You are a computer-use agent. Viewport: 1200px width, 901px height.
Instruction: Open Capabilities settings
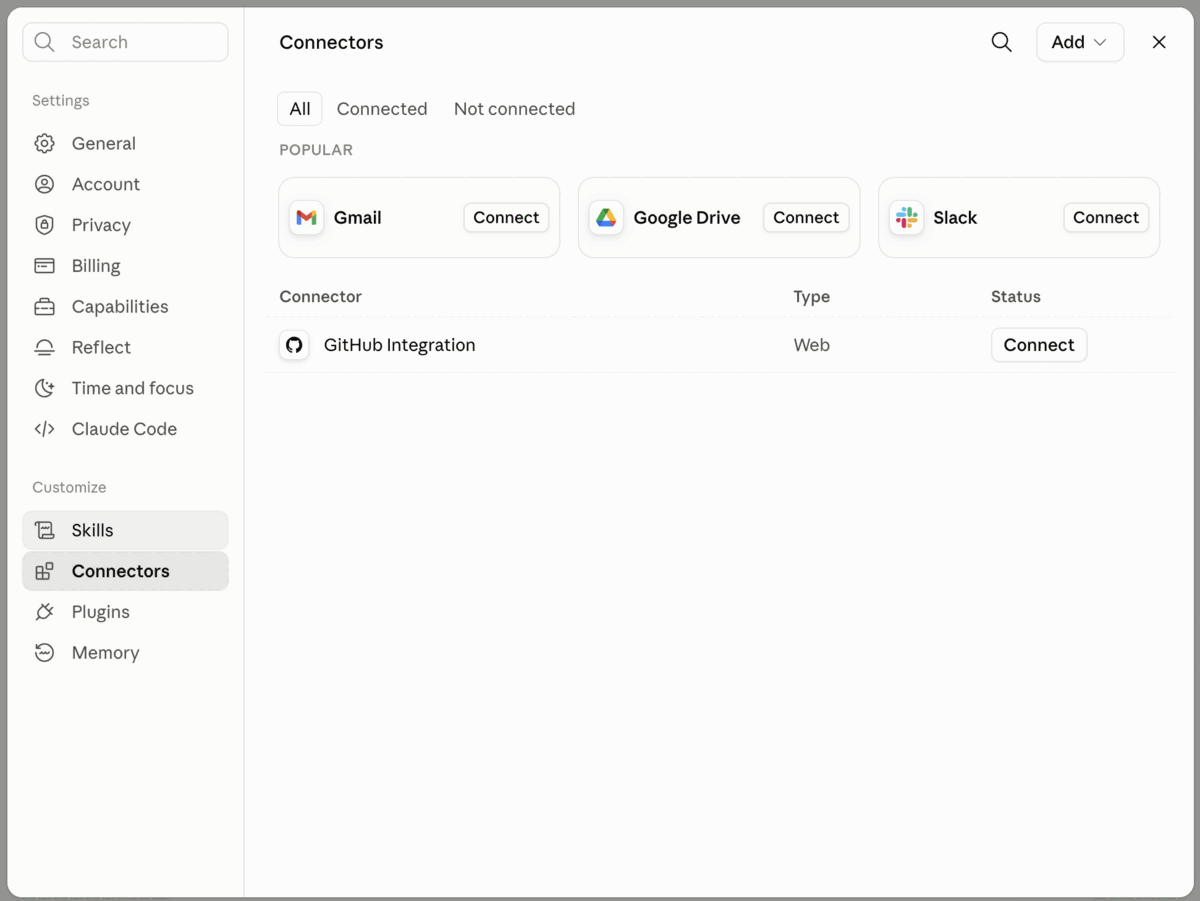(125, 307)
